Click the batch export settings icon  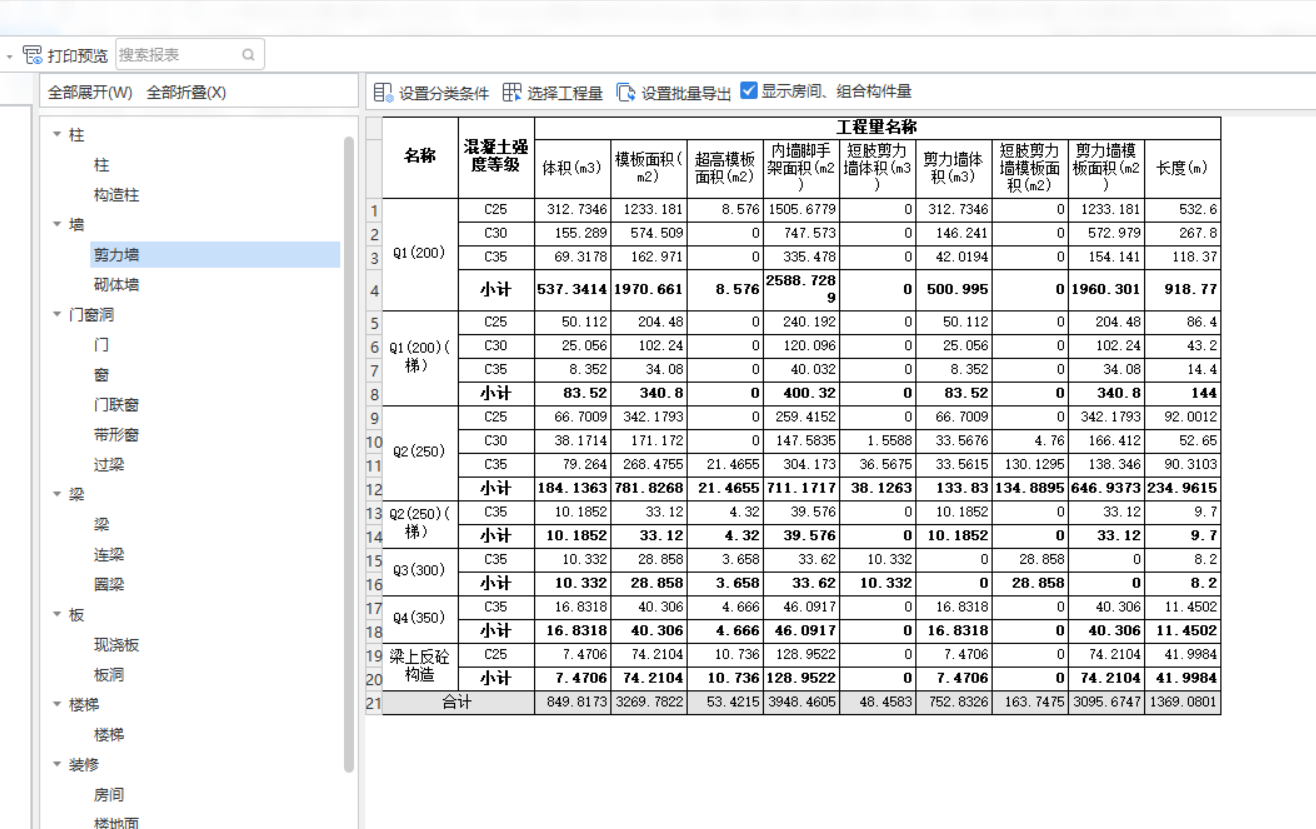point(626,92)
